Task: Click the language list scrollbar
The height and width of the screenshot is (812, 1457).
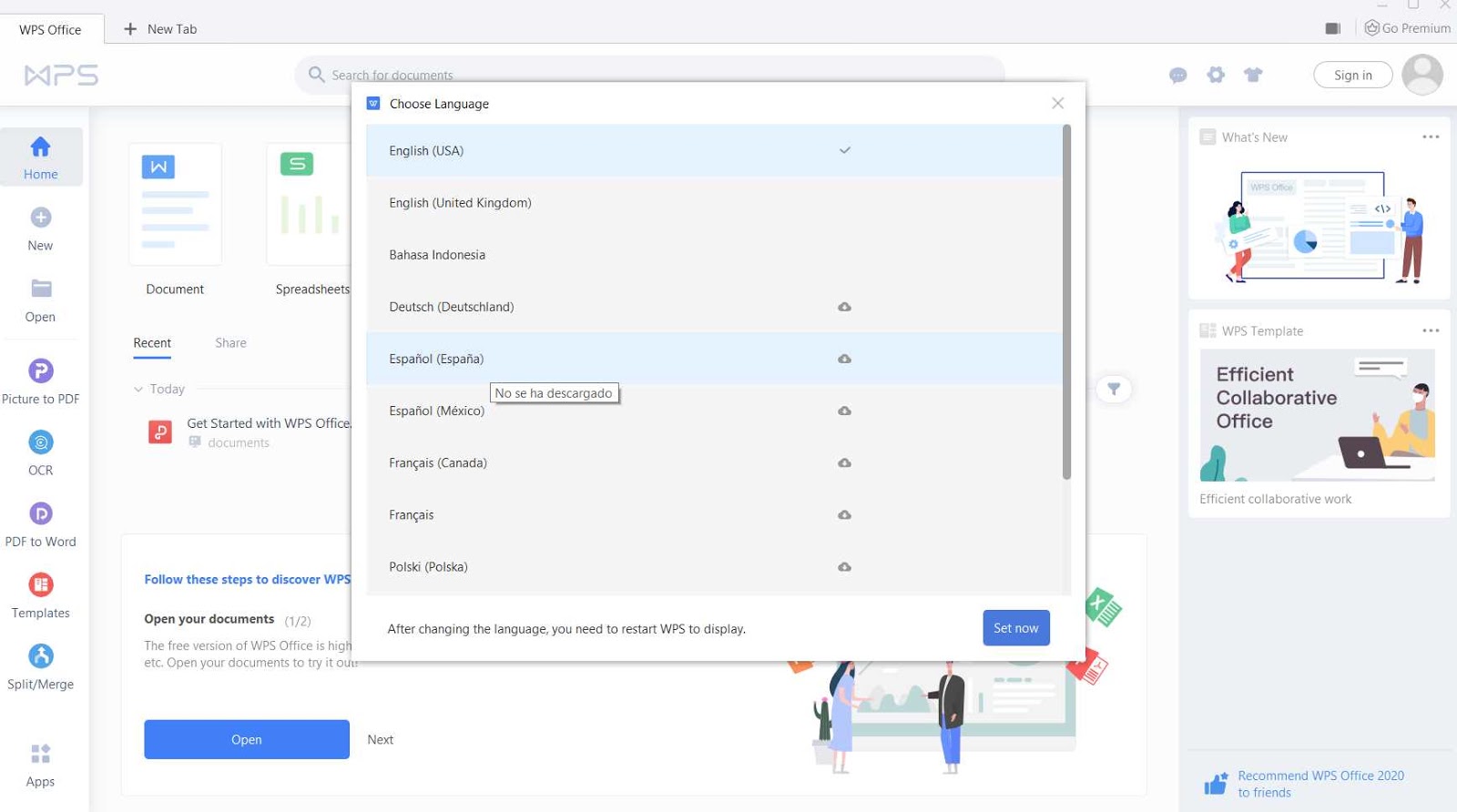Action: [x=1066, y=301]
